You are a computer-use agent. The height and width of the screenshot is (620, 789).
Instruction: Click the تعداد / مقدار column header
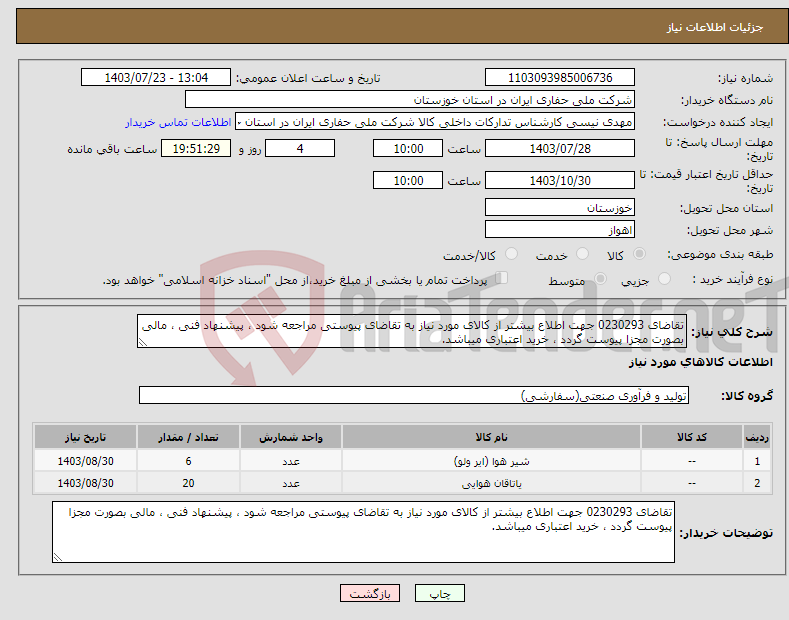click(x=188, y=437)
